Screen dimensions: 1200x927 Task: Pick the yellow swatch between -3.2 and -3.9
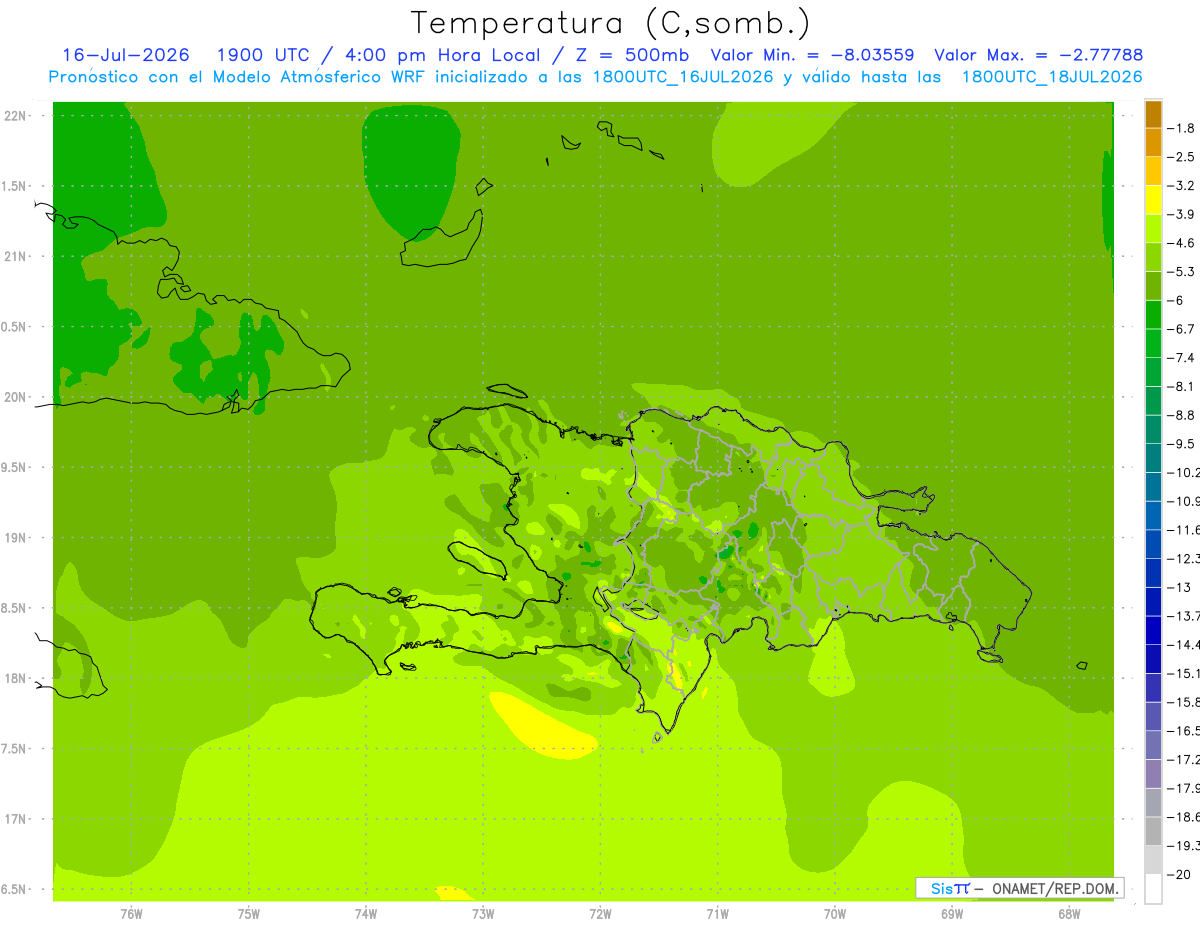coord(1153,200)
